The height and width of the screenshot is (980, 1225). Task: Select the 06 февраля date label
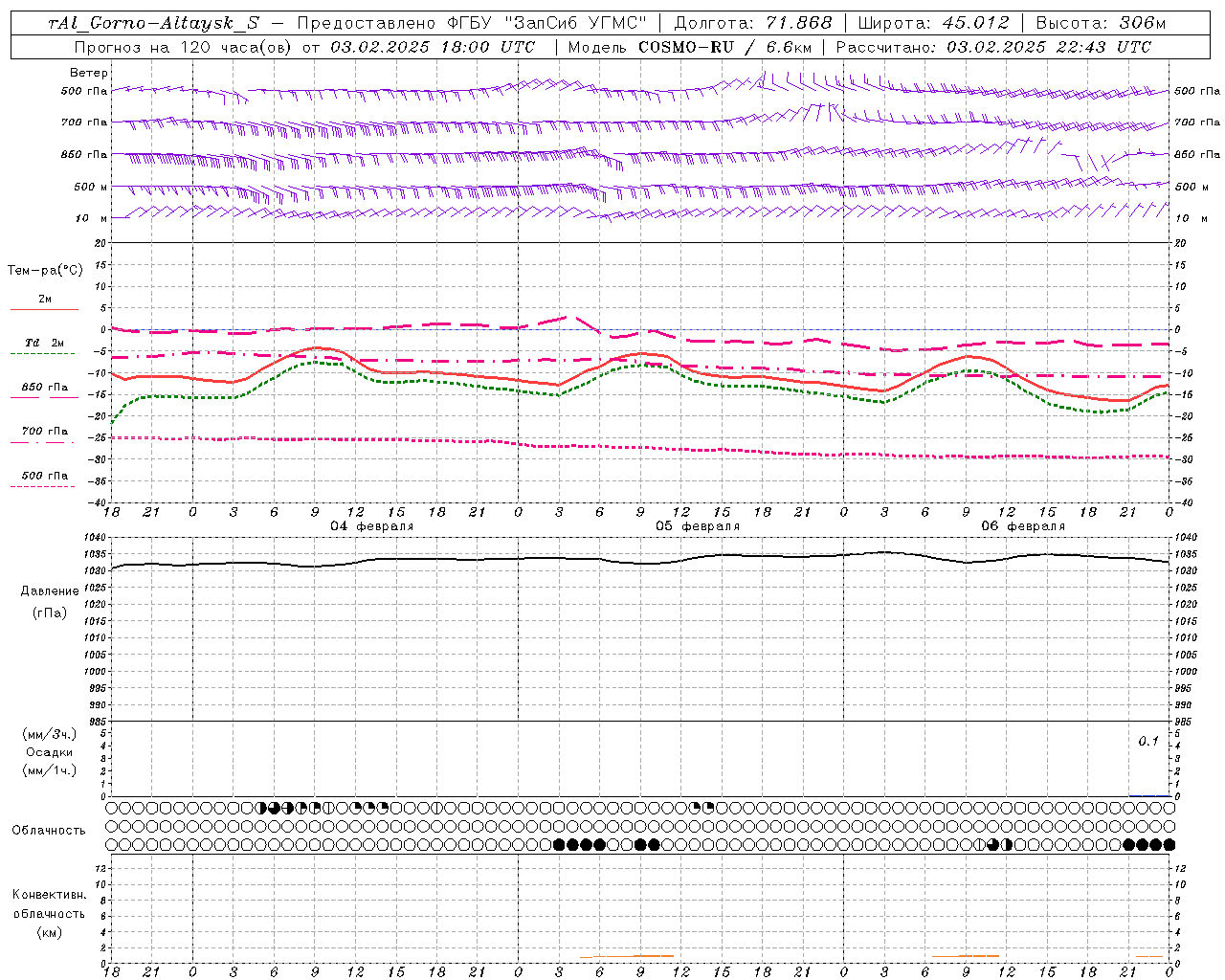[x=1023, y=526]
